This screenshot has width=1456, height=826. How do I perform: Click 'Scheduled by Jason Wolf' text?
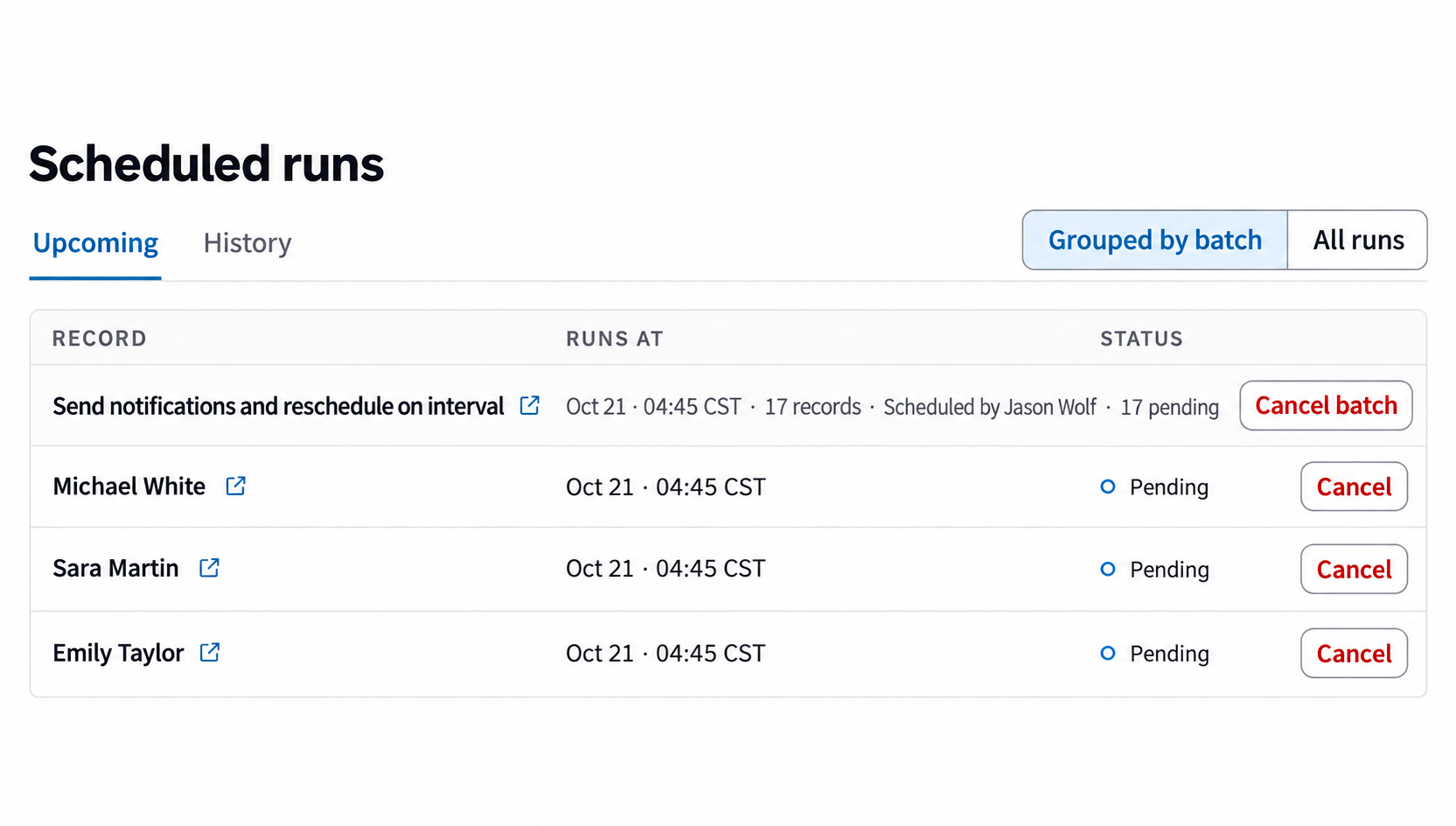(989, 407)
